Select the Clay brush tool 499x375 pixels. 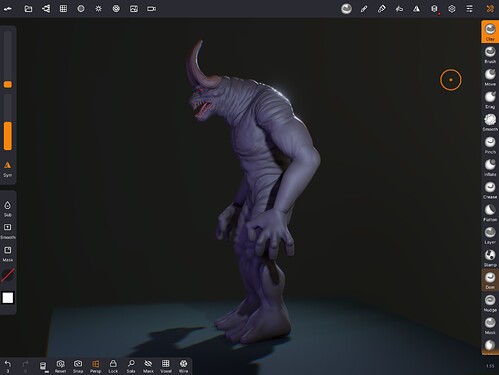click(x=490, y=32)
